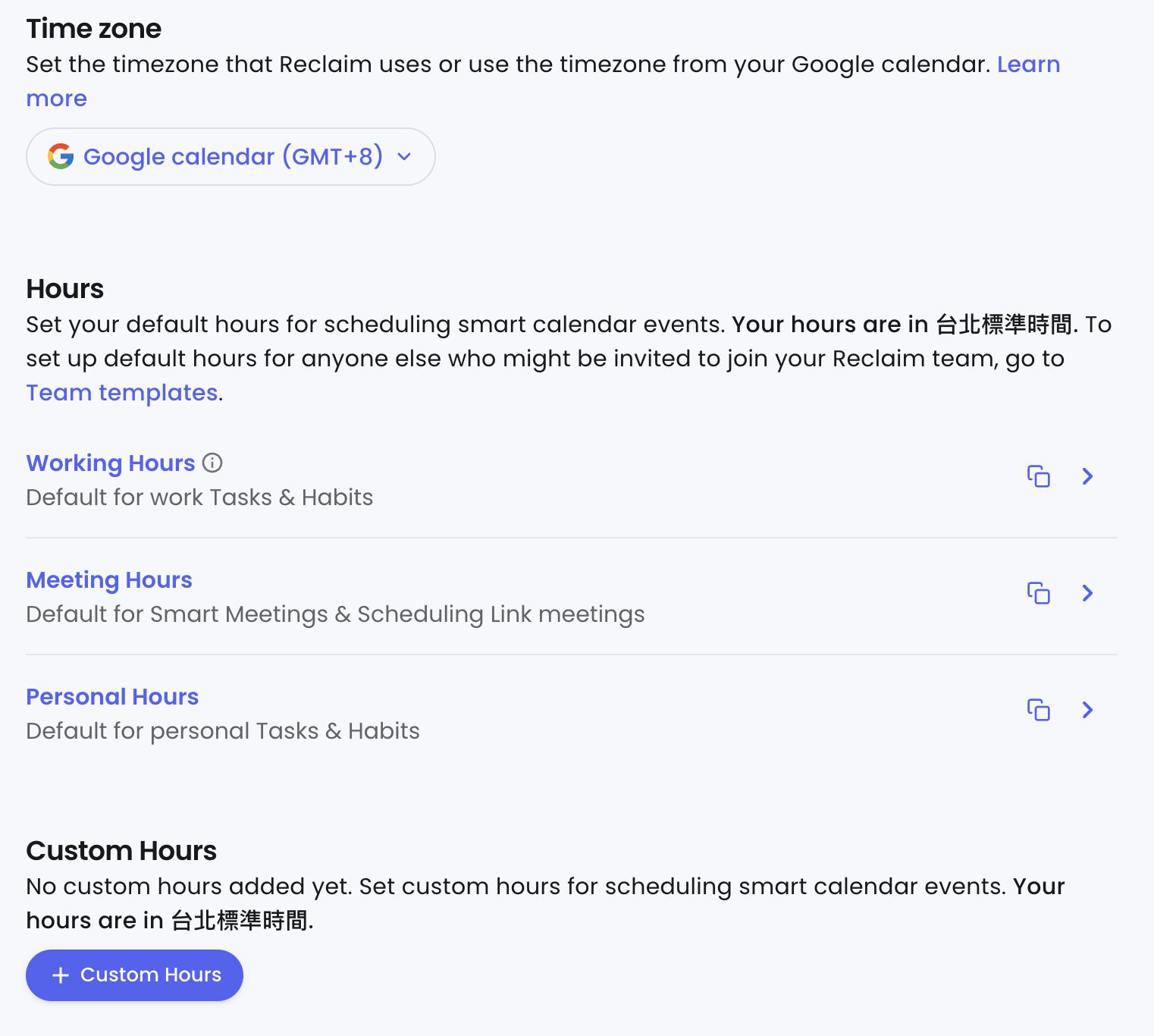The height and width of the screenshot is (1036, 1154).
Task: Open the Meeting Hours title link
Action: pyautogui.click(x=109, y=579)
